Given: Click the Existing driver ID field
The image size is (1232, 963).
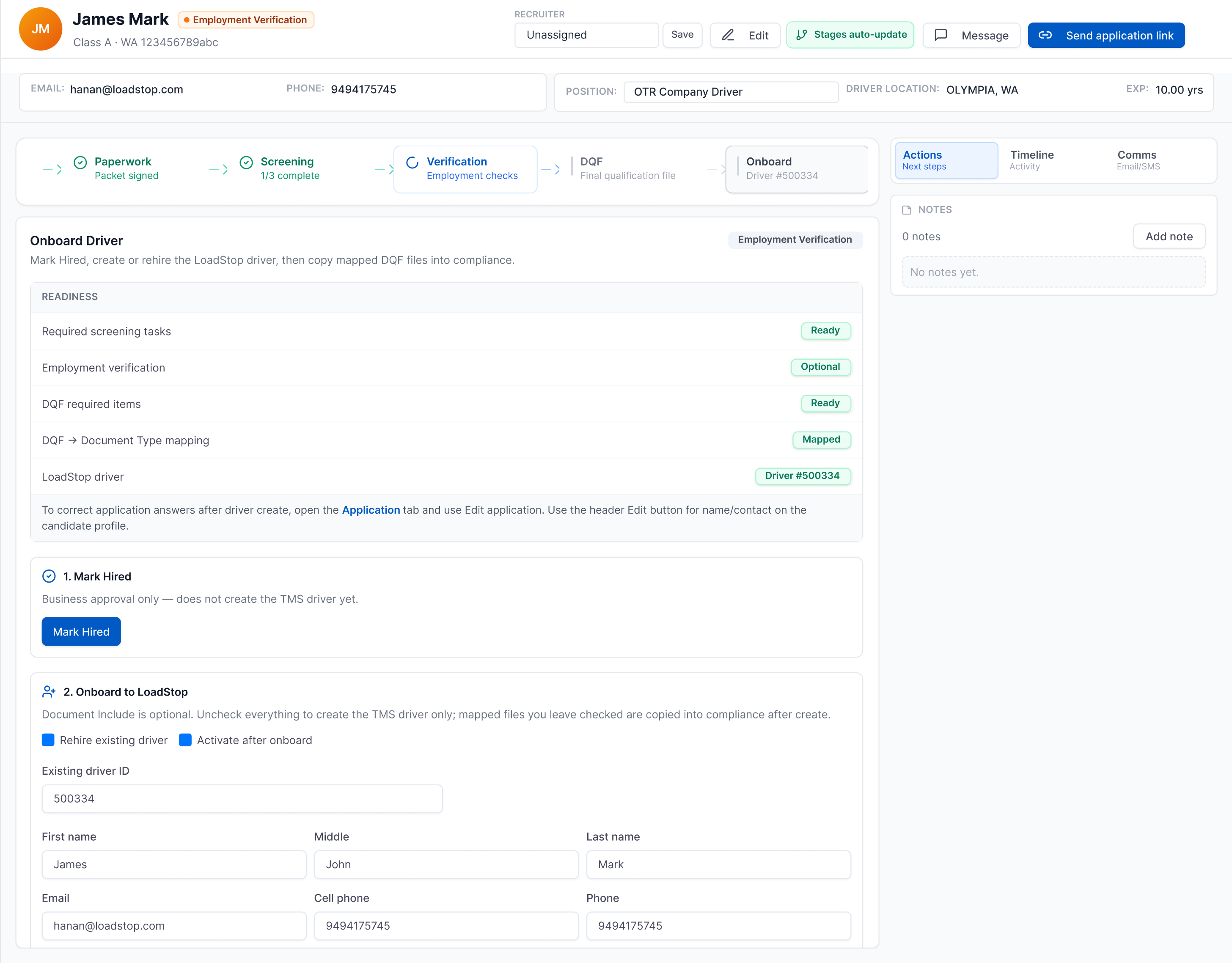Looking at the screenshot, I should (242, 798).
